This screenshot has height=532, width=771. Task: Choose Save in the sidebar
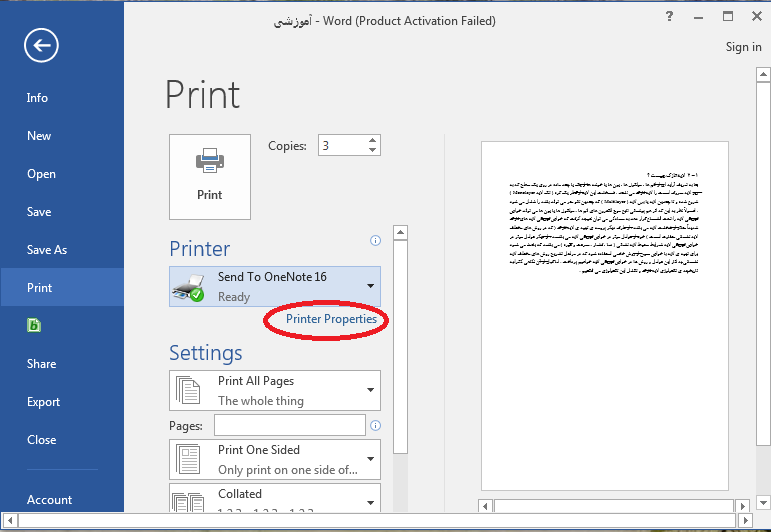[39, 212]
